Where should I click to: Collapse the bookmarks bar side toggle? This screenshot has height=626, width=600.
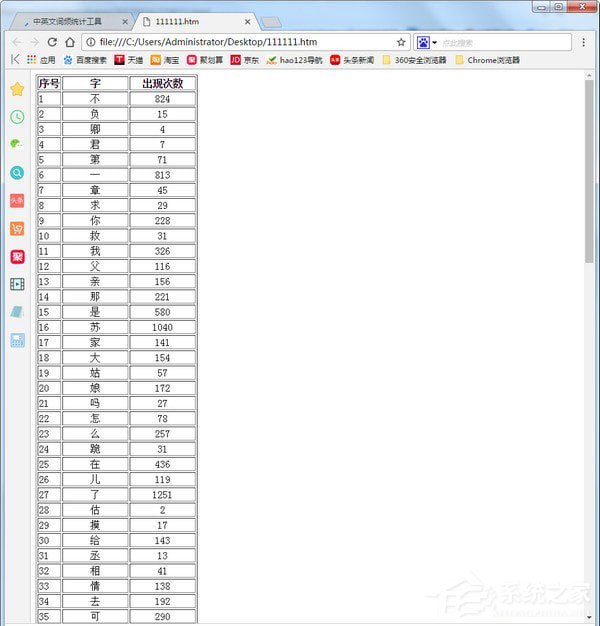coord(15,60)
